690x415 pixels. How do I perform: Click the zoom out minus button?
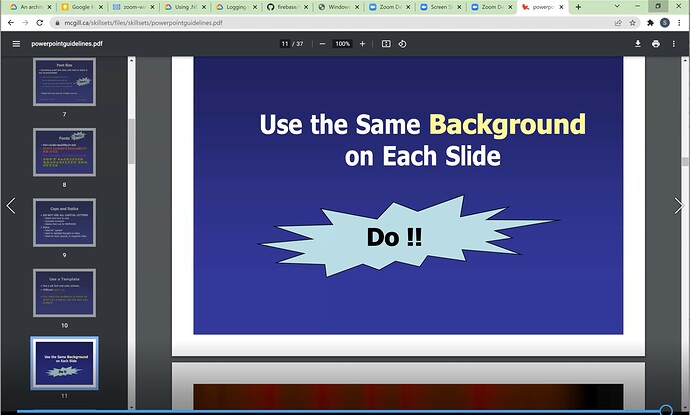[x=322, y=44]
